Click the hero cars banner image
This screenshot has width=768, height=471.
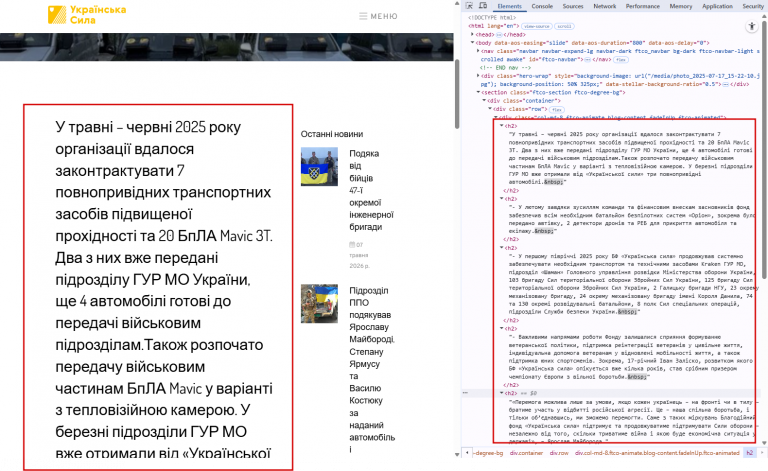(226, 47)
